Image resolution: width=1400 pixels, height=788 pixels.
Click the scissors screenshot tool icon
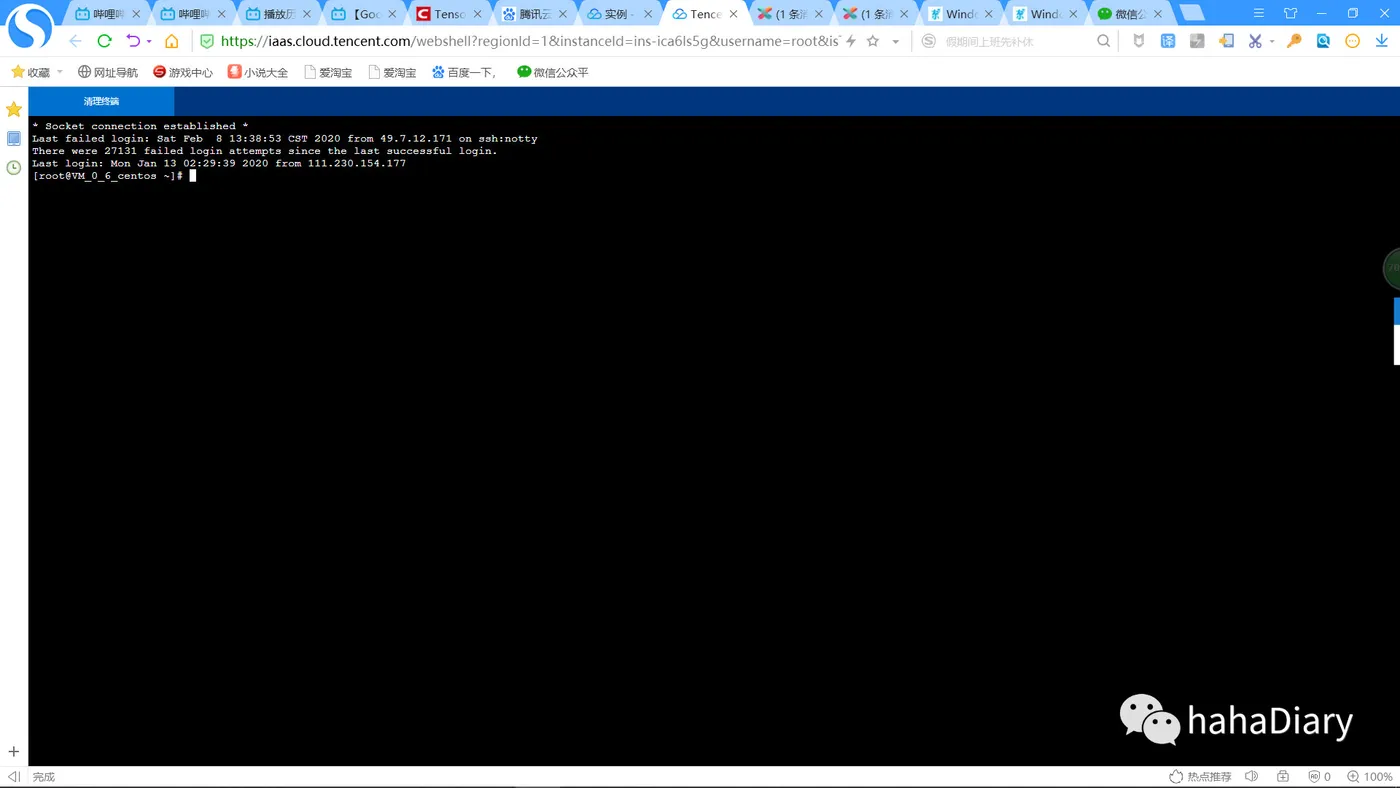pos(1255,41)
